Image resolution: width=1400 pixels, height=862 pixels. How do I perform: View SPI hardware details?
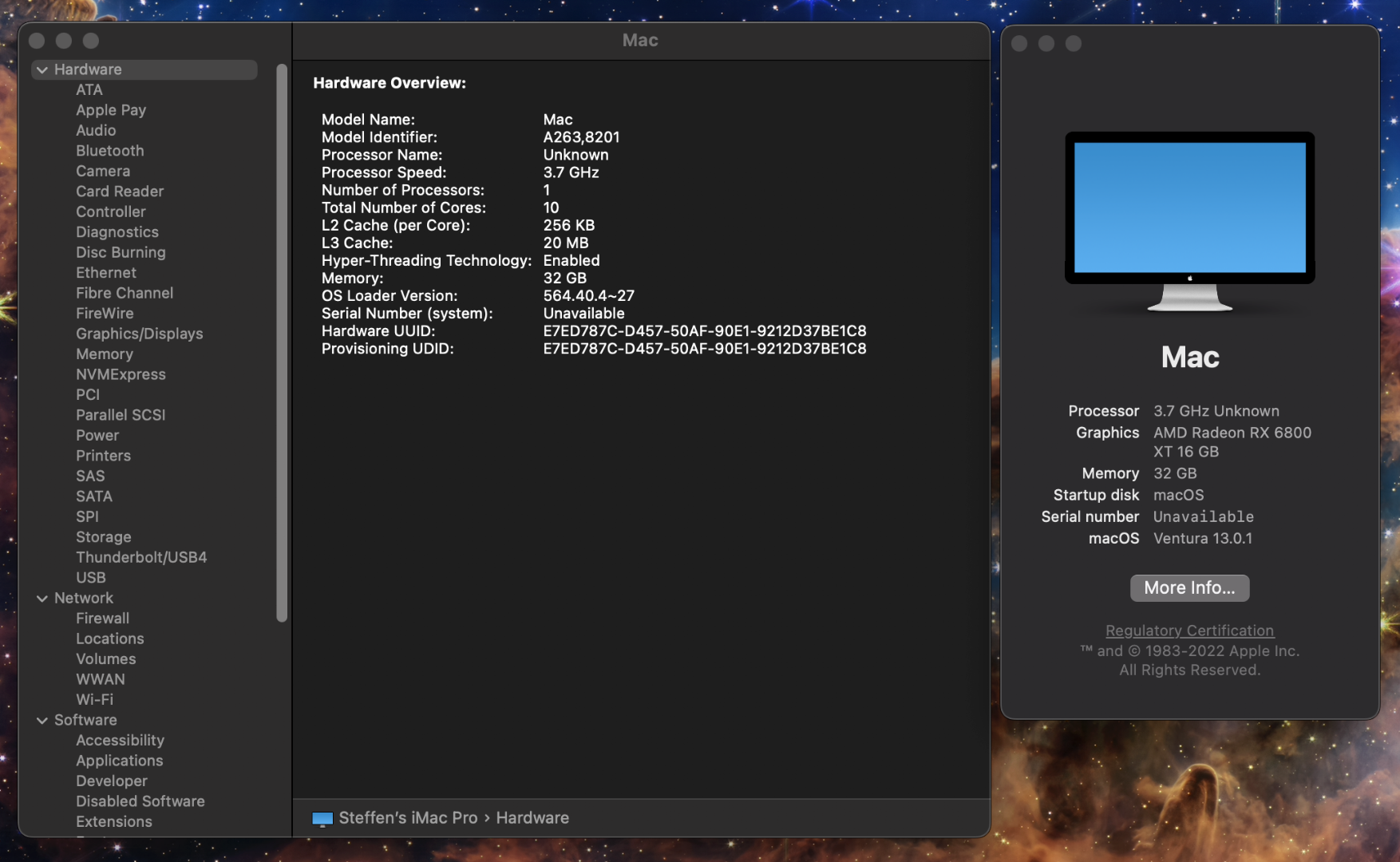coord(87,517)
